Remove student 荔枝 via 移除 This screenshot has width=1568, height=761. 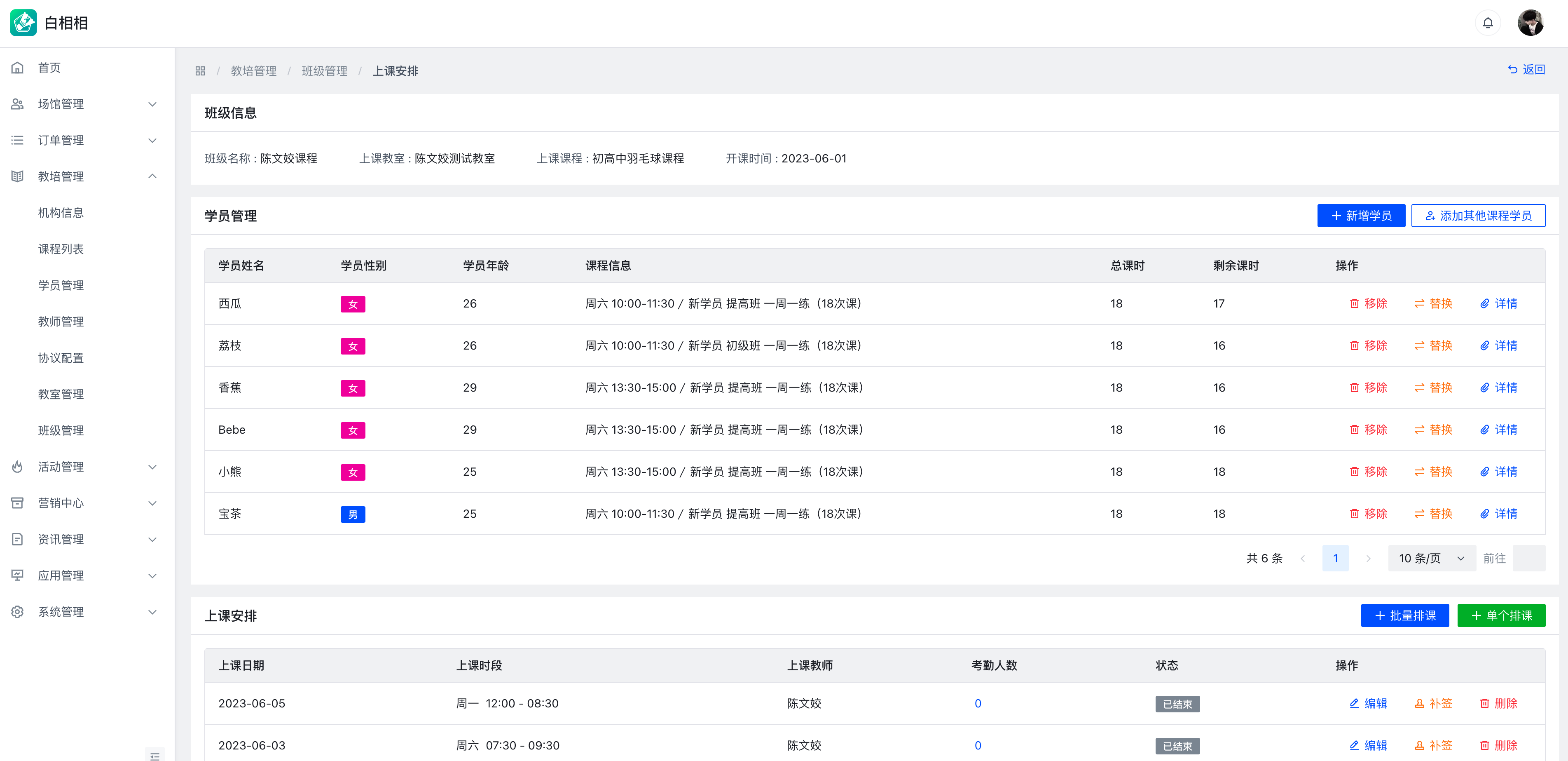(x=1368, y=345)
